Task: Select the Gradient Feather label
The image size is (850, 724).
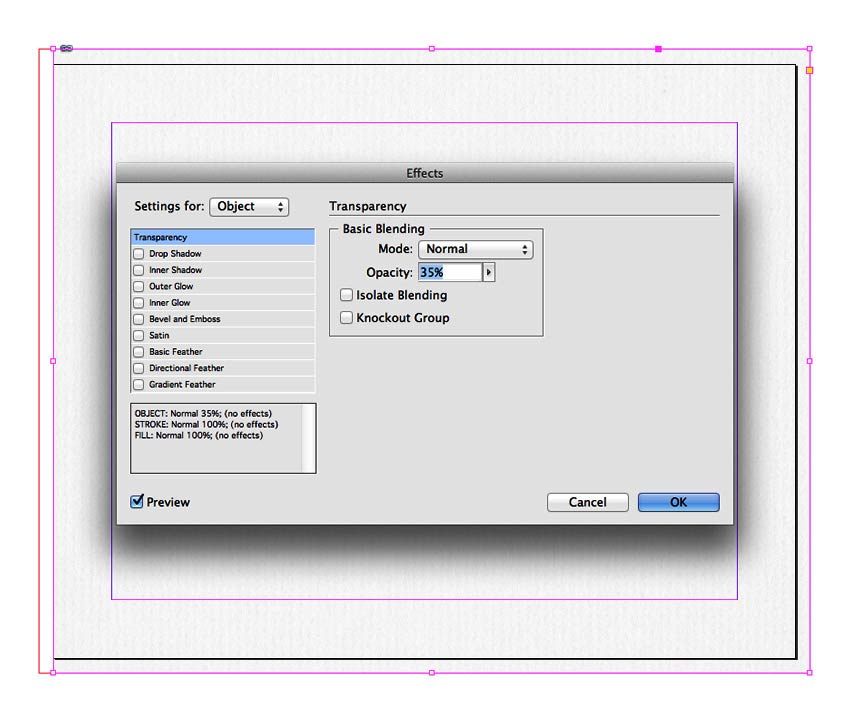Action: pos(182,384)
